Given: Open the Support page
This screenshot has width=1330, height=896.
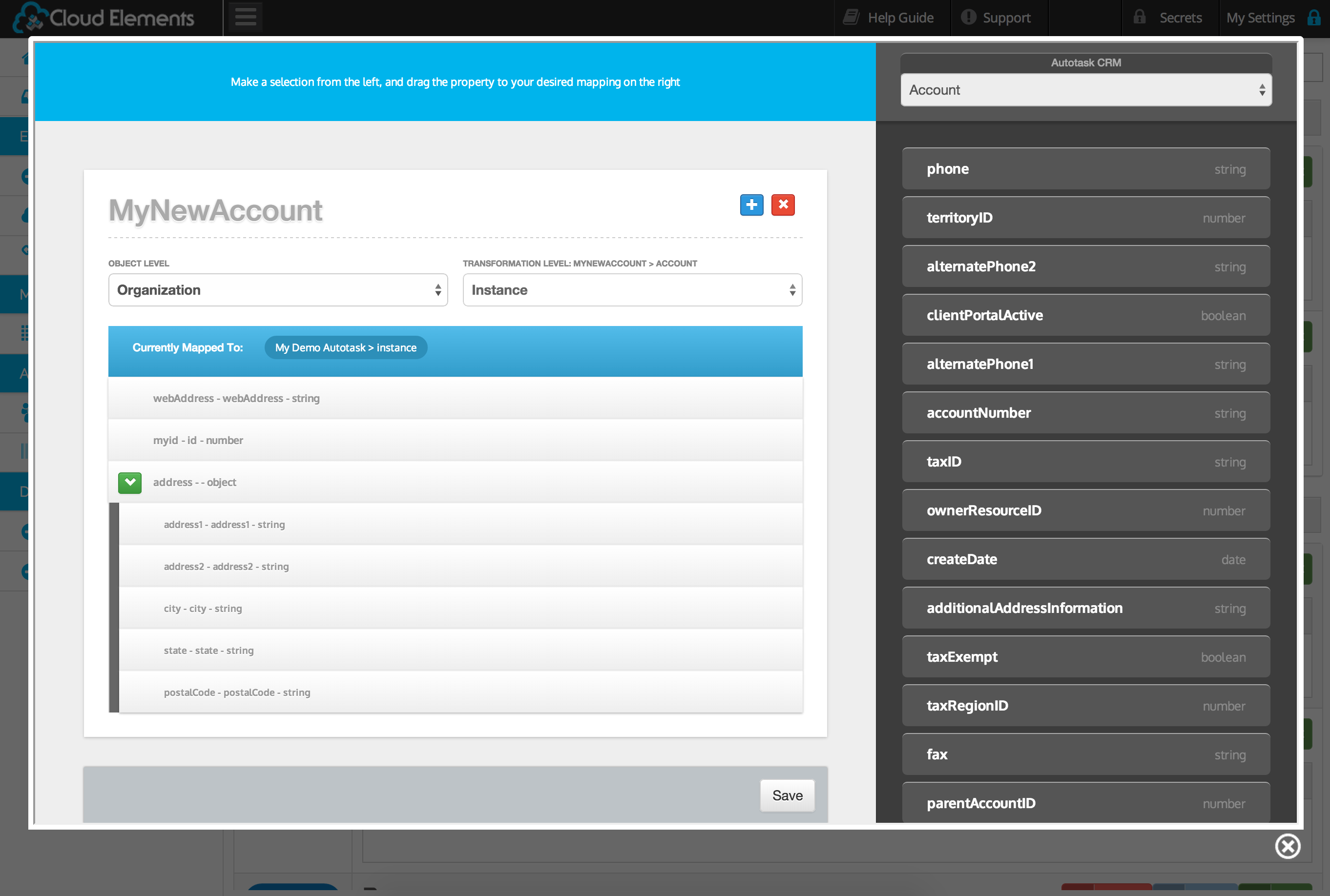Looking at the screenshot, I should click(996, 18).
